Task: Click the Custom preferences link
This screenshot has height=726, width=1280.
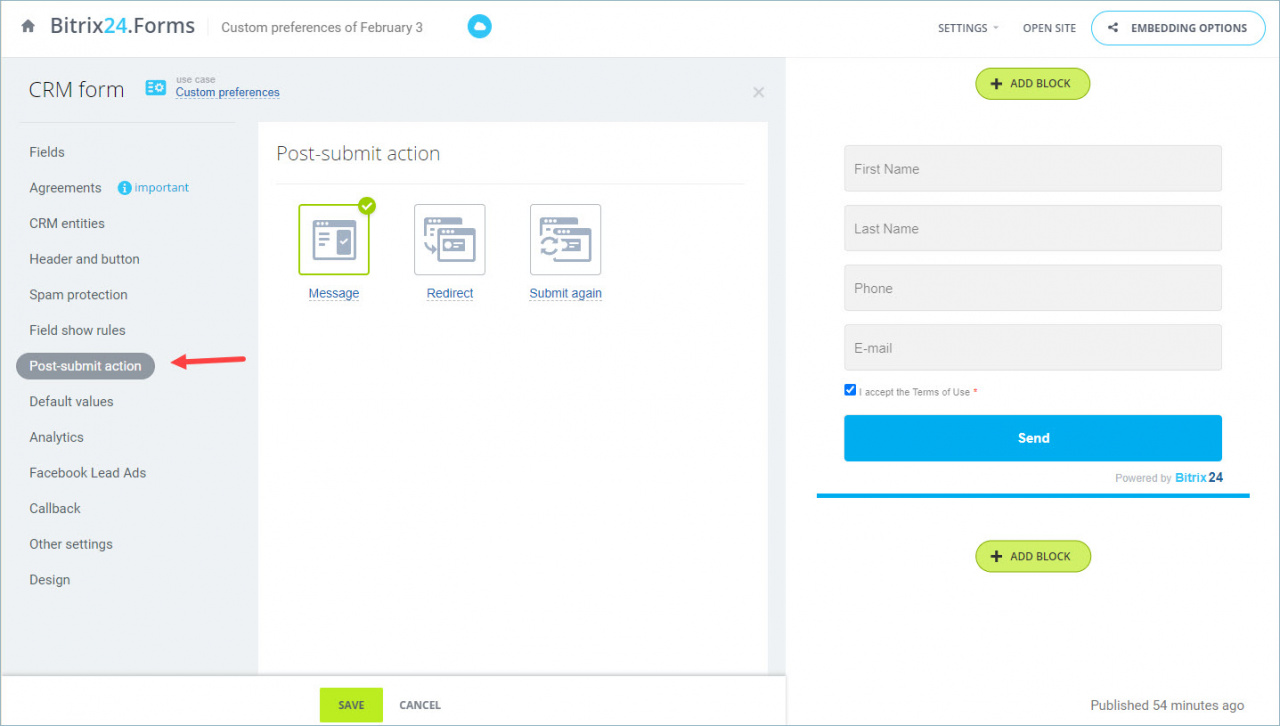Action: point(228,93)
